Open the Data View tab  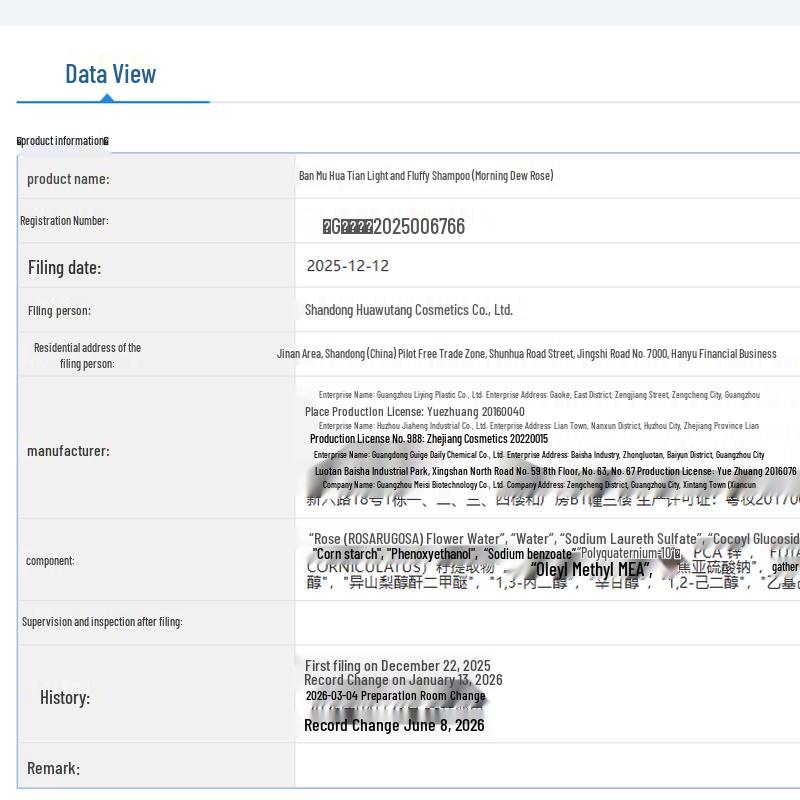[111, 74]
